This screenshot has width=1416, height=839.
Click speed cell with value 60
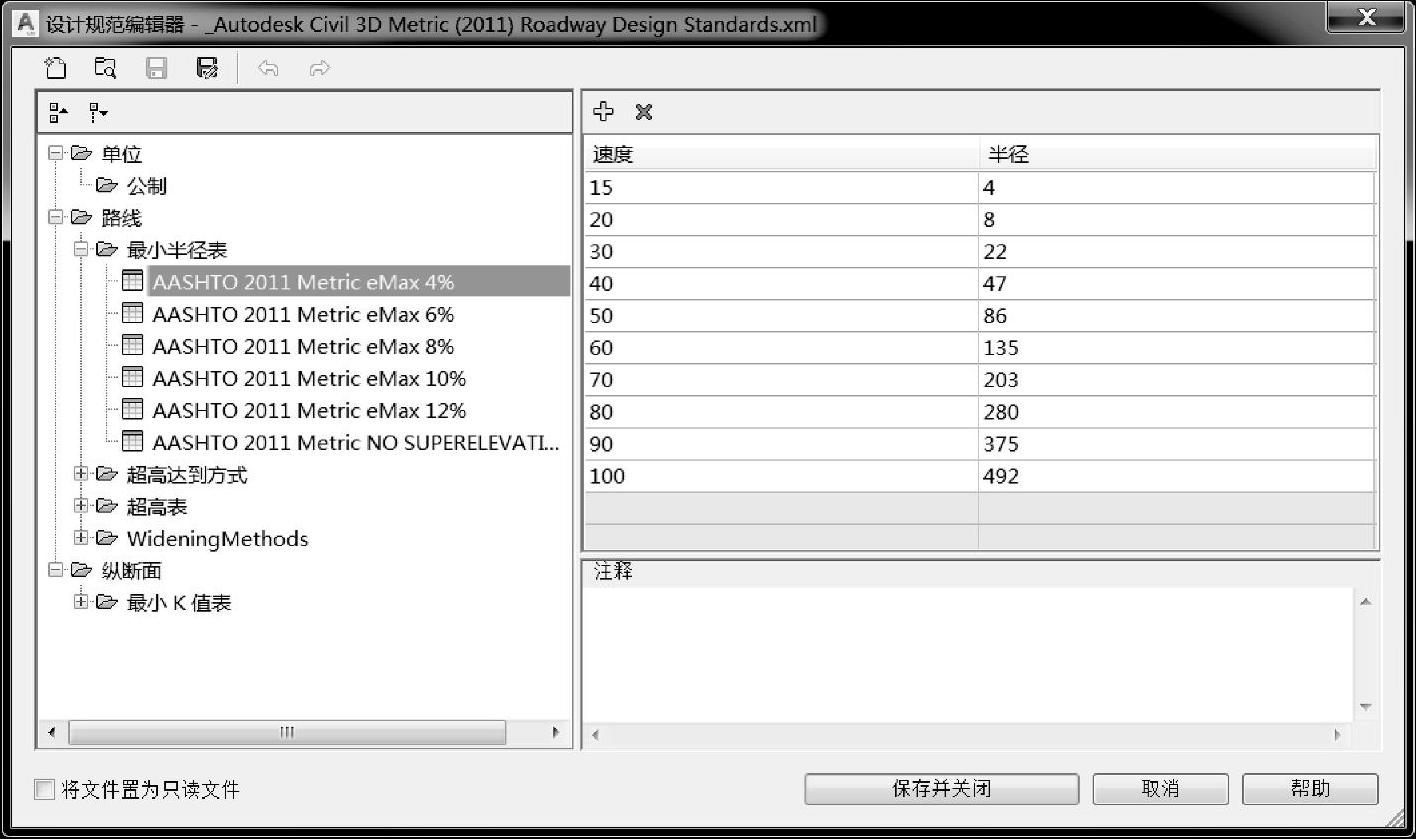tap(781, 348)
